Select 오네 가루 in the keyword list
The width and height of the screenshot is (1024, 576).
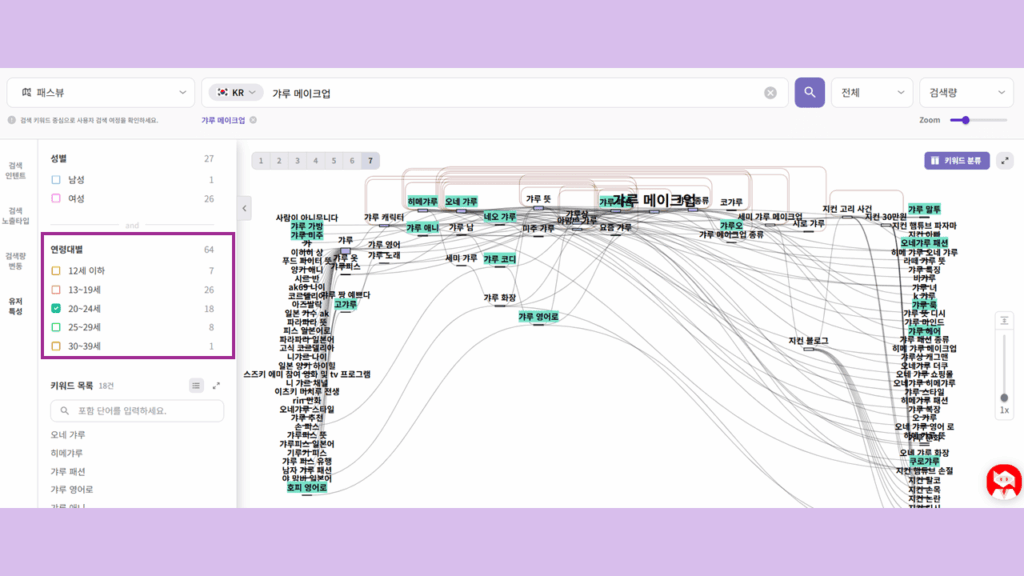[x=68, y=435]
